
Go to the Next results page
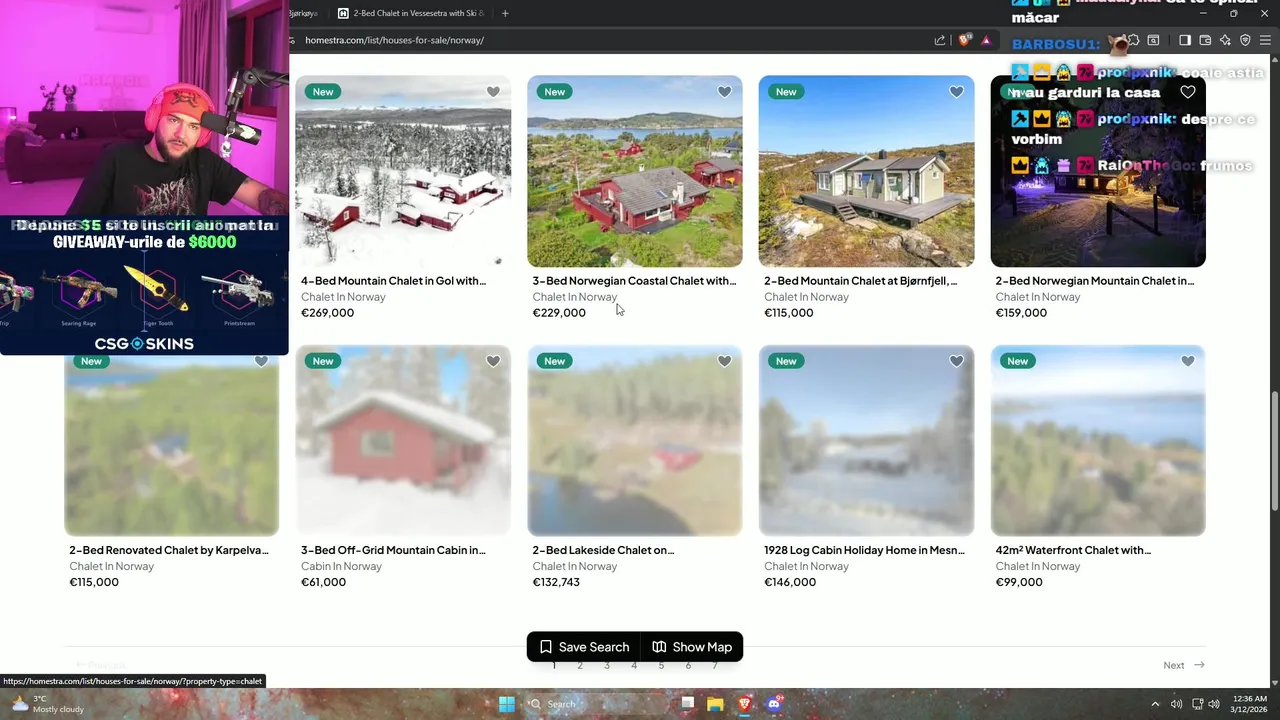click(1184, 665)
